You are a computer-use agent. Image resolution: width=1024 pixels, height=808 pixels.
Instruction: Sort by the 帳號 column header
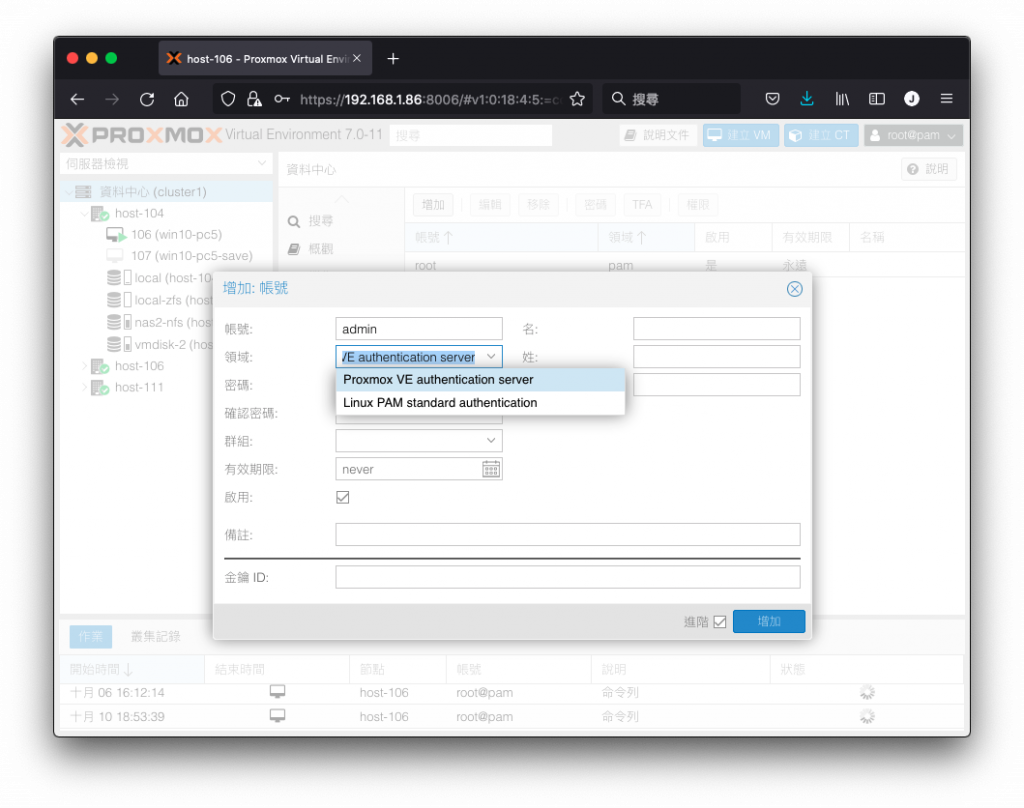501,238
